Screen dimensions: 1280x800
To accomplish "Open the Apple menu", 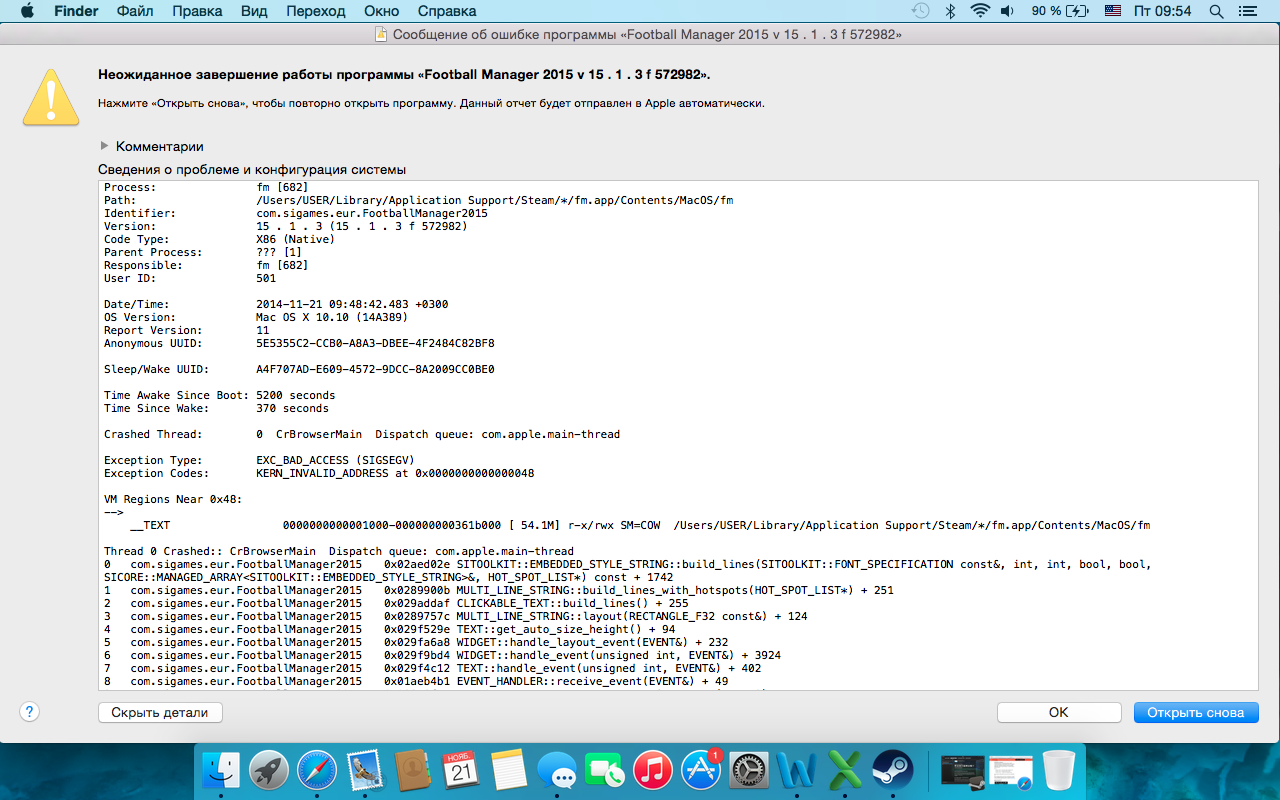I will pos(27,11).
